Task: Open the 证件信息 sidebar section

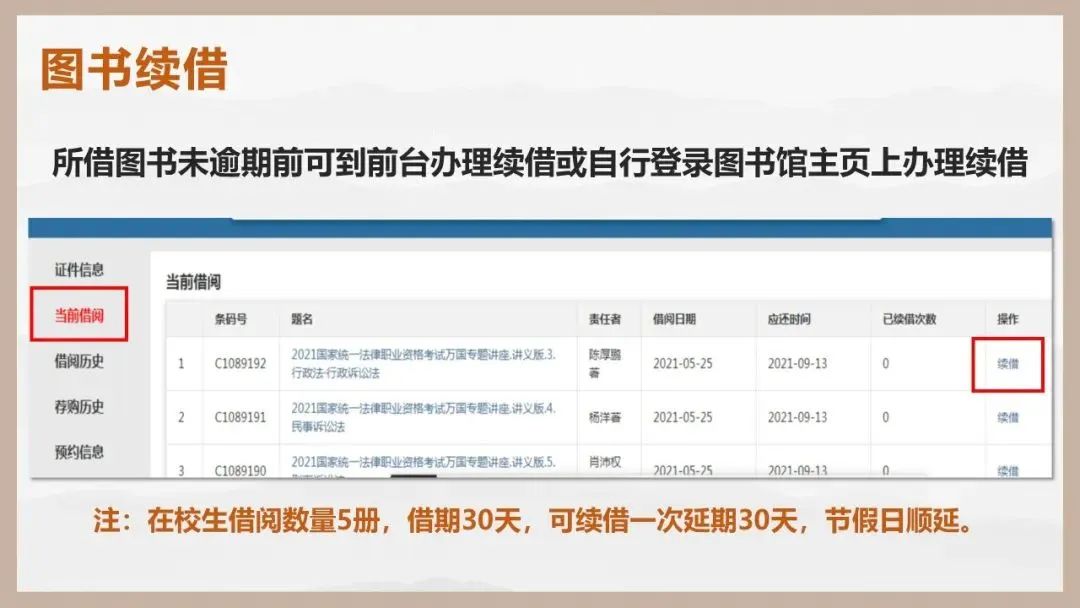Action: pos(79,270)
